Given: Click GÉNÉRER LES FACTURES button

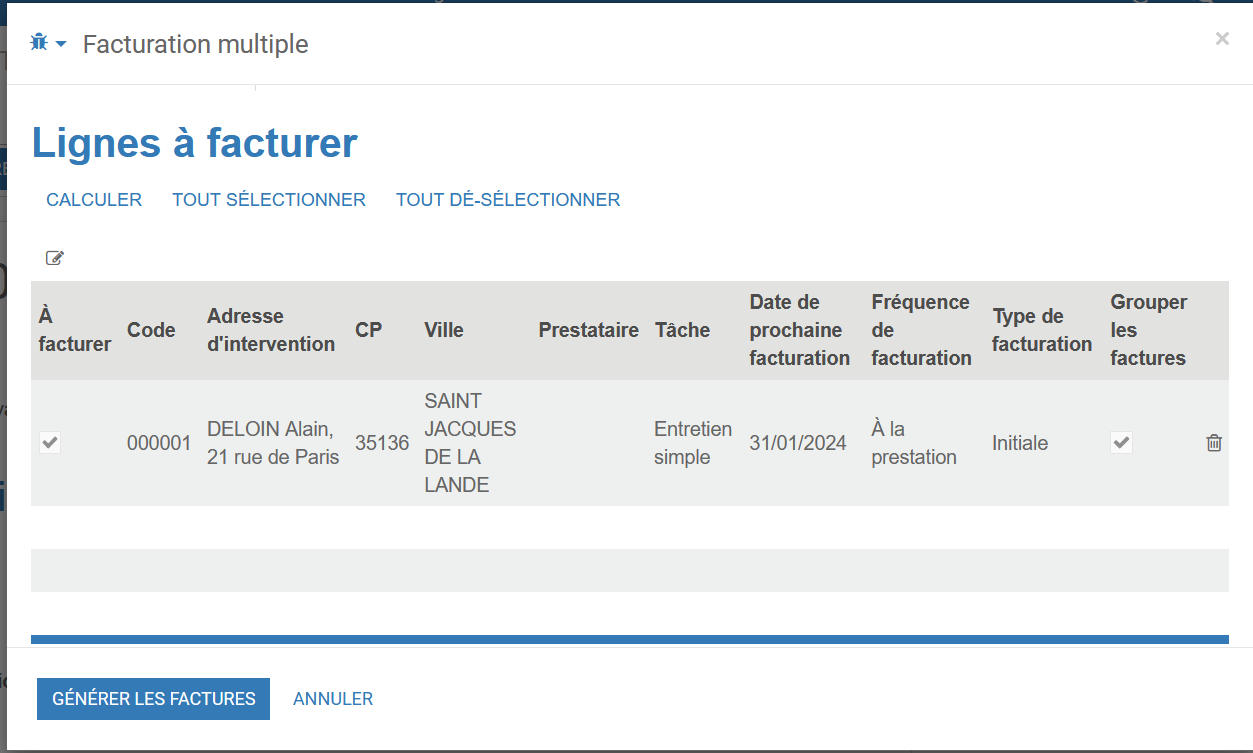Looking at the screenshot, I should click(153, 699).
